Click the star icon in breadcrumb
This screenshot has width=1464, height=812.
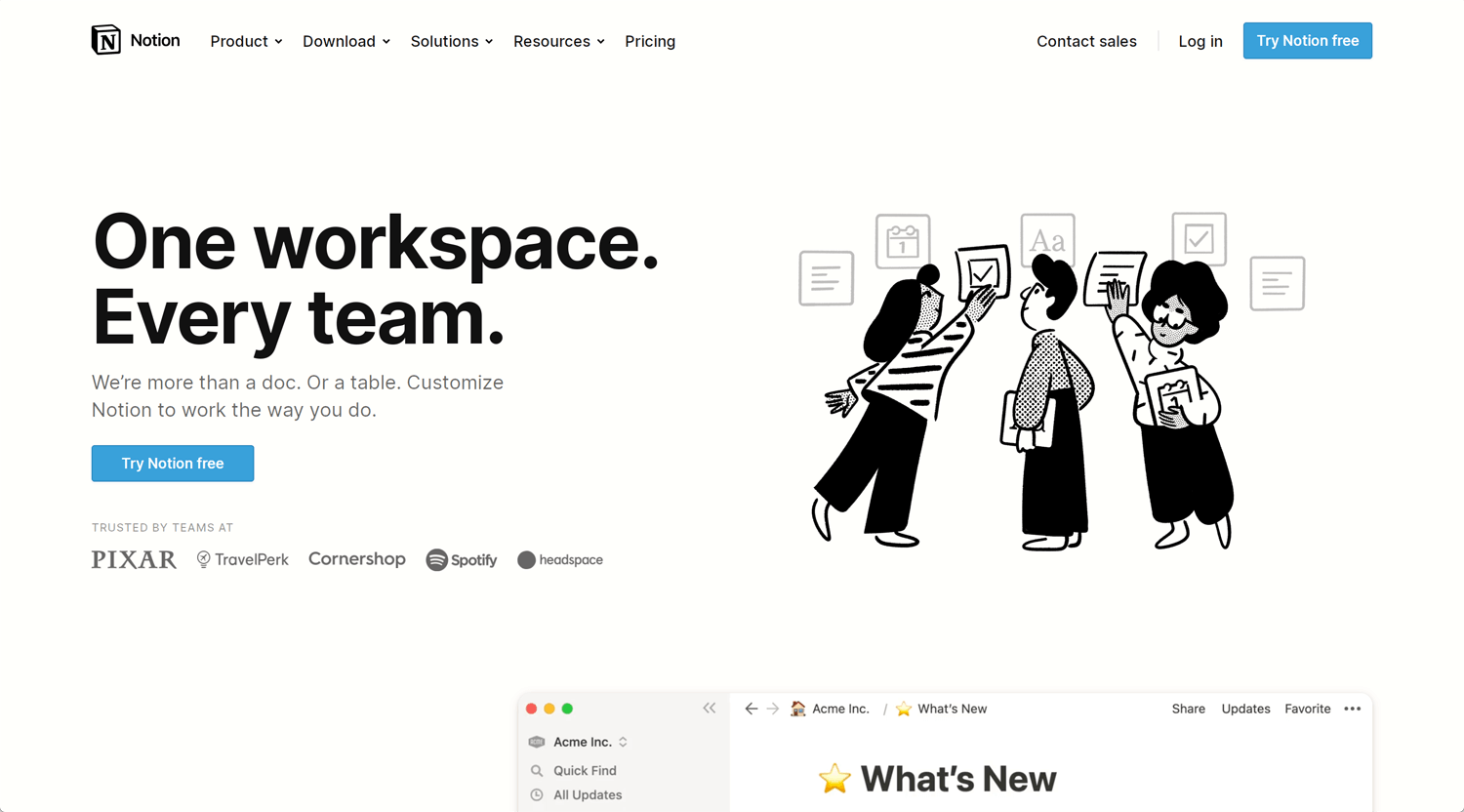[x=904, y=709]
